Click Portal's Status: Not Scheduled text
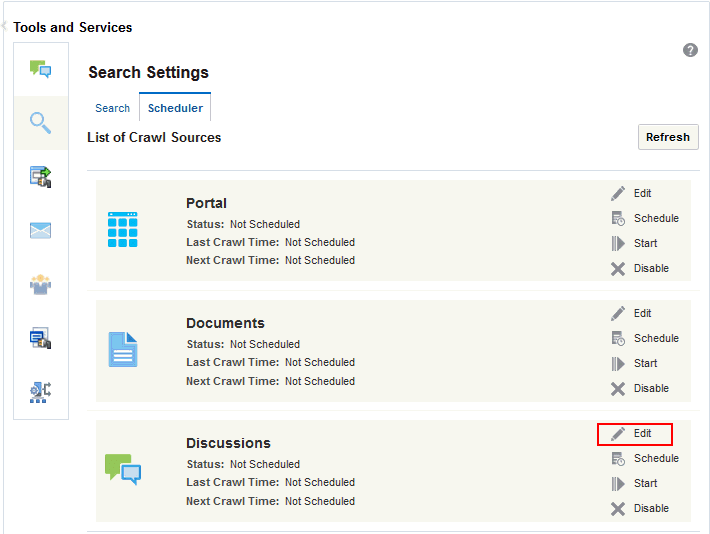Screen dimensions: 710x534 (243, 224)
